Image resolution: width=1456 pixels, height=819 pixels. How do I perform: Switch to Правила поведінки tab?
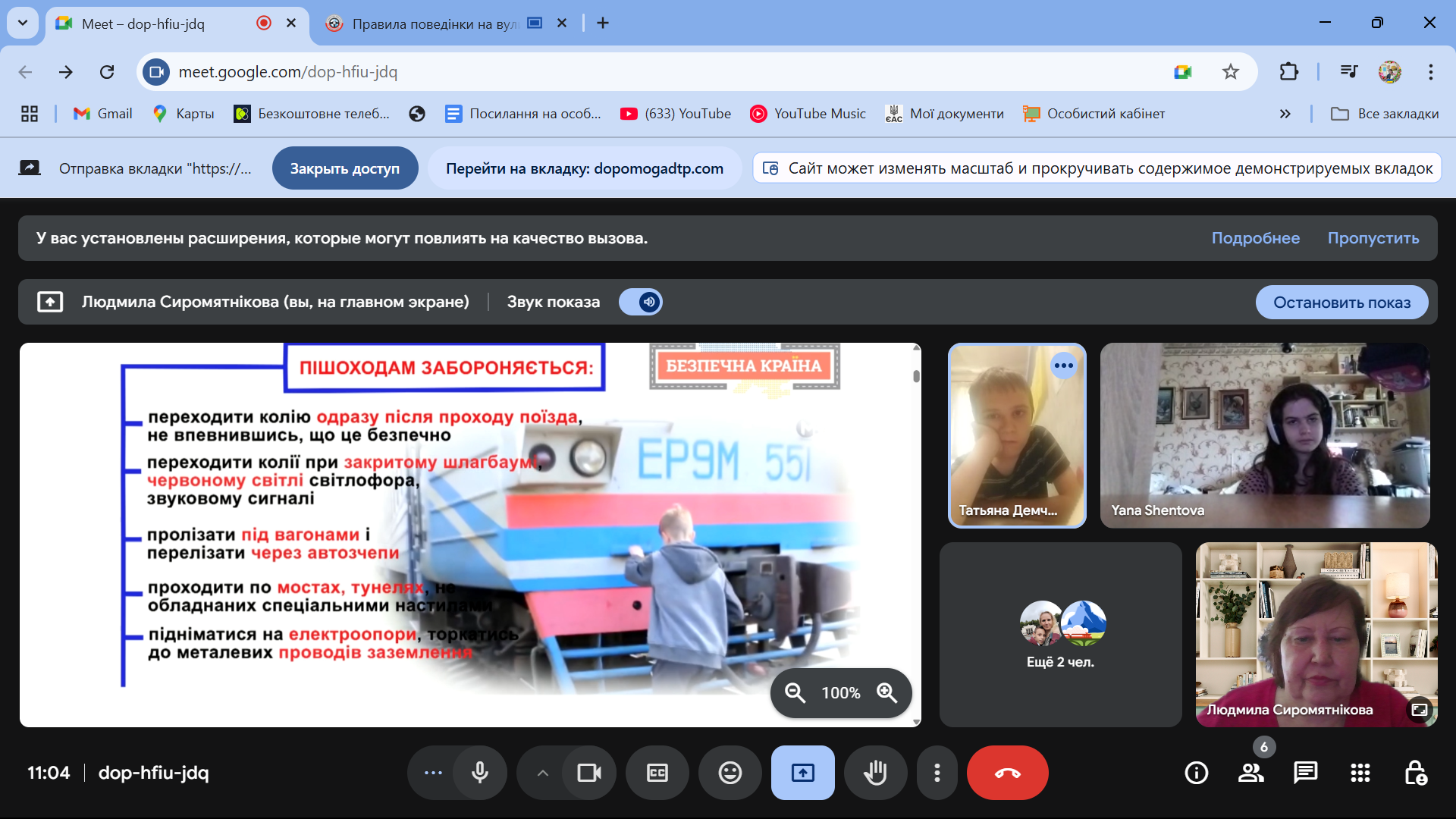(x=435, y=24)
